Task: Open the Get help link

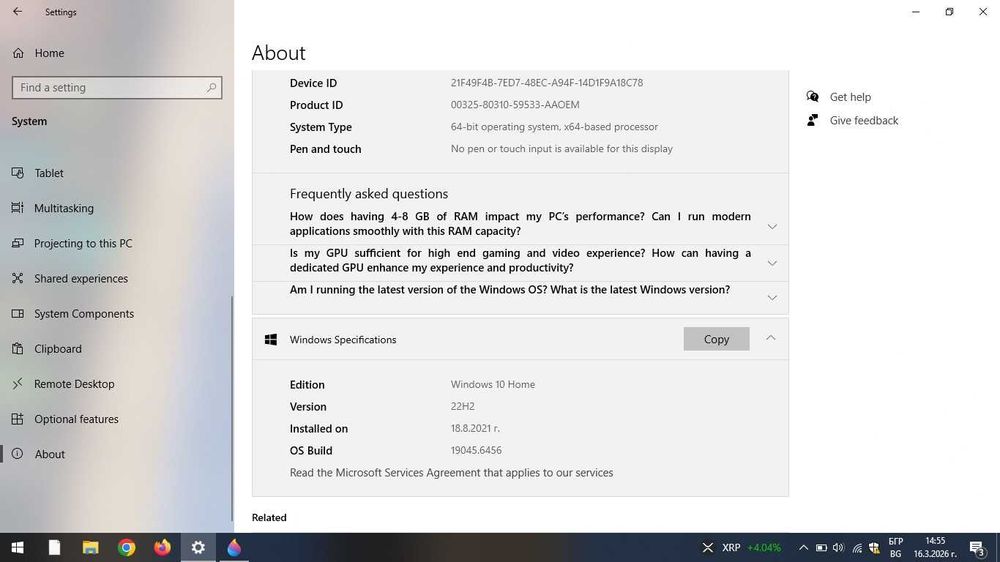Action: click(x=850, y=97)
